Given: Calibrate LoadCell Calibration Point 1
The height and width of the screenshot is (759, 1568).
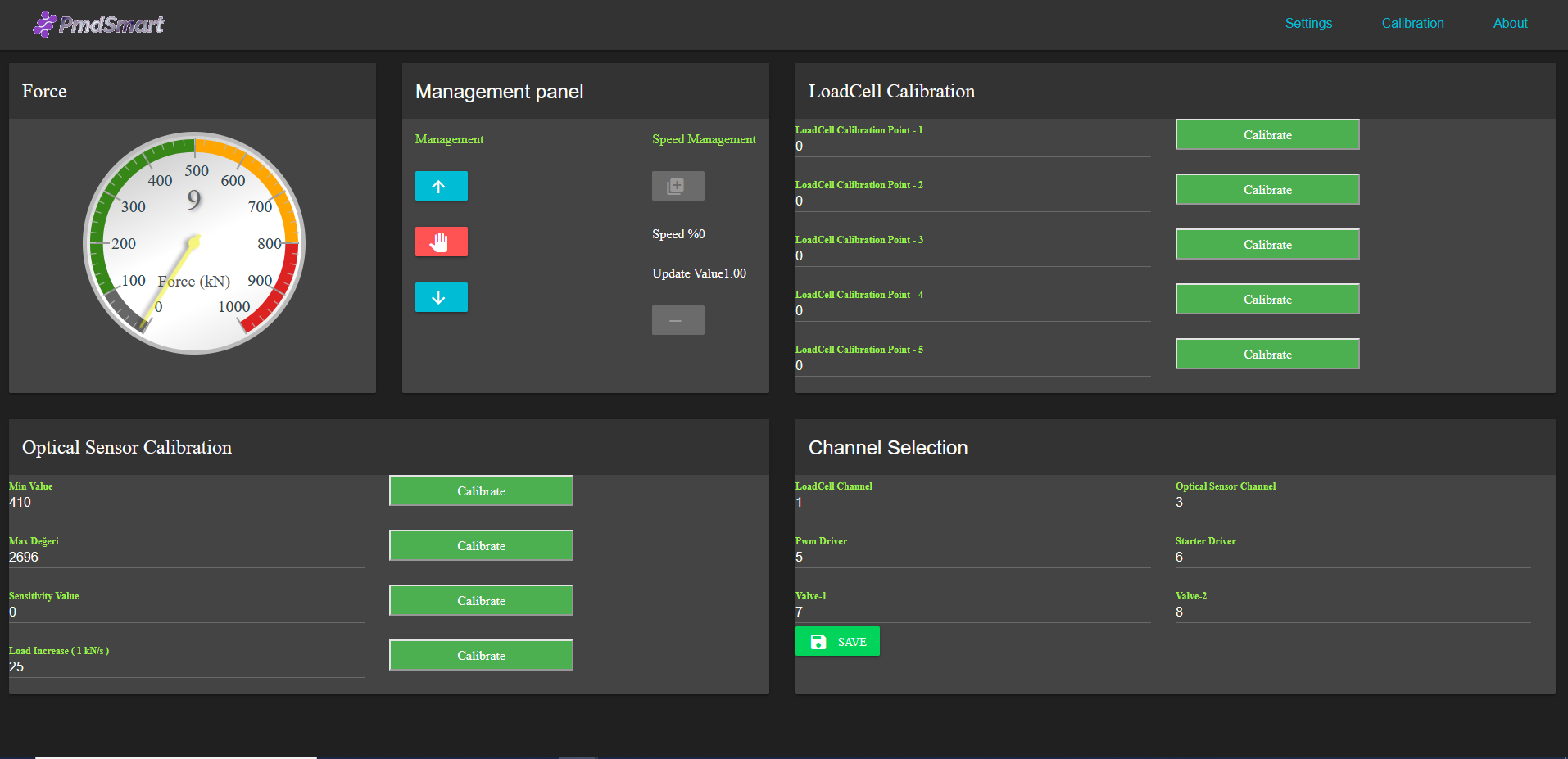Looking at the screenshot, I should click(x=1267, y=135).
